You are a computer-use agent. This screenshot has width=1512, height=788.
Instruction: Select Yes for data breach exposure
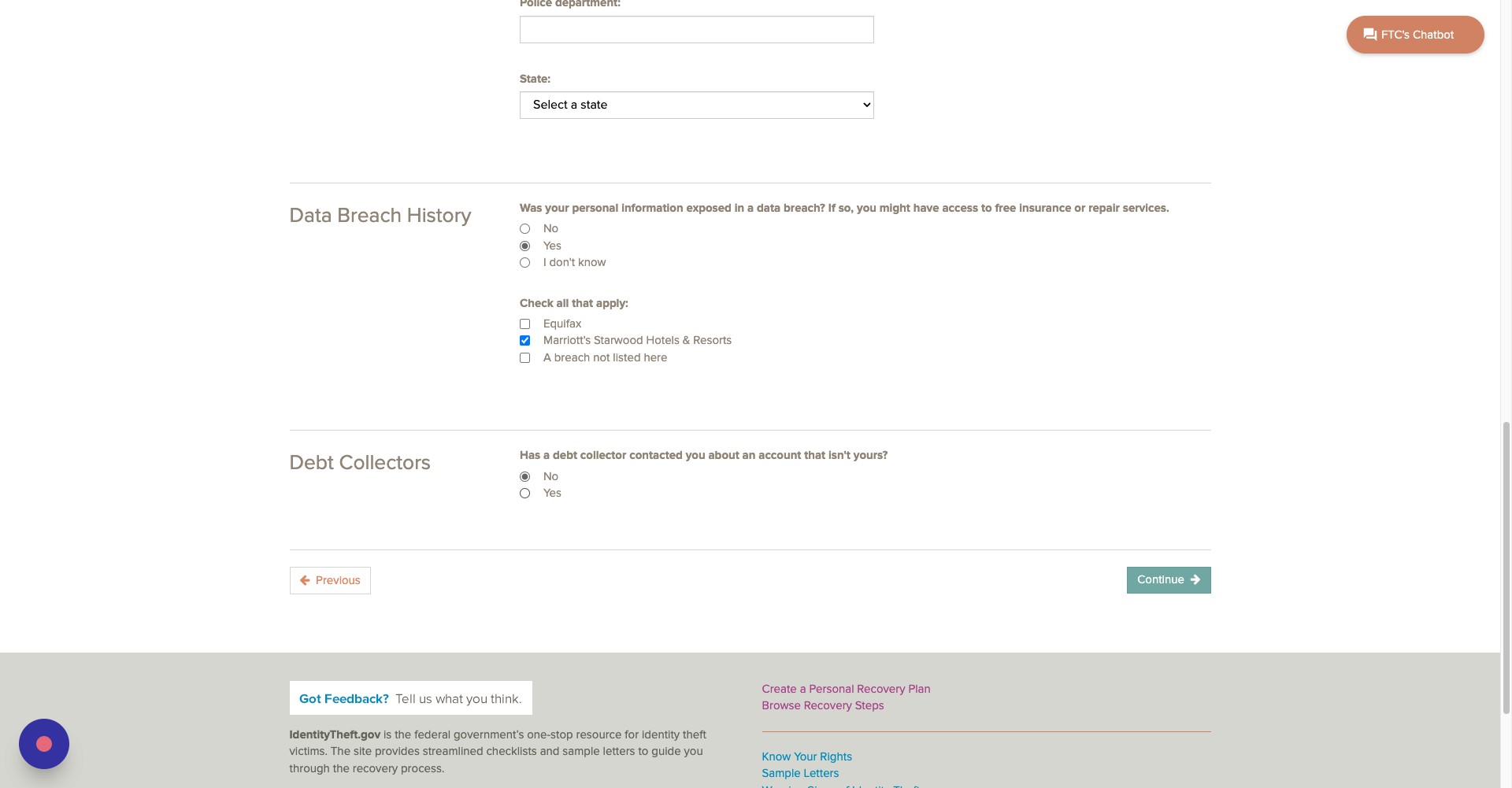525,246
